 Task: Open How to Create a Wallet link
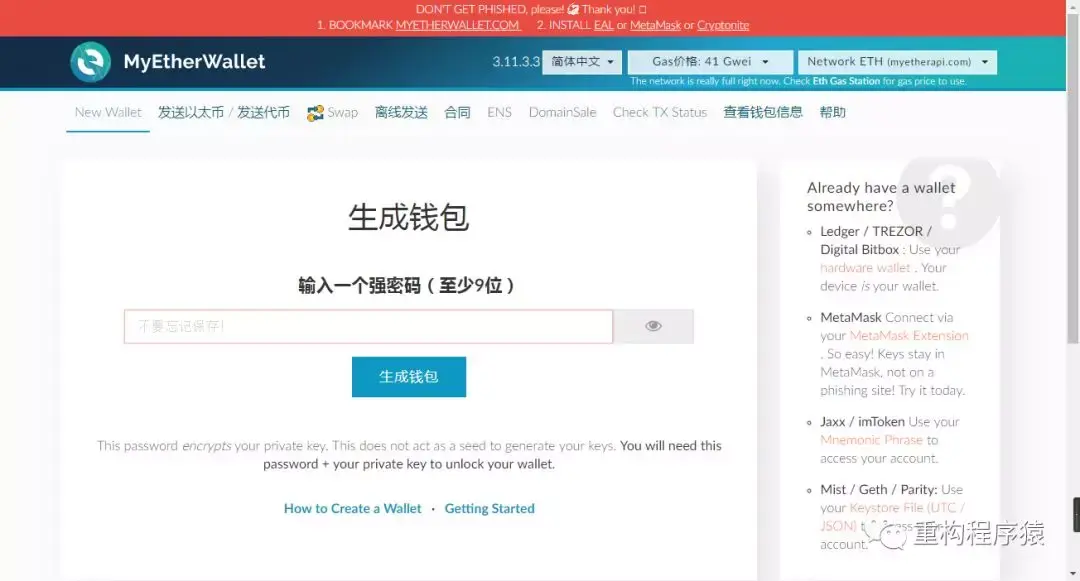353,509
